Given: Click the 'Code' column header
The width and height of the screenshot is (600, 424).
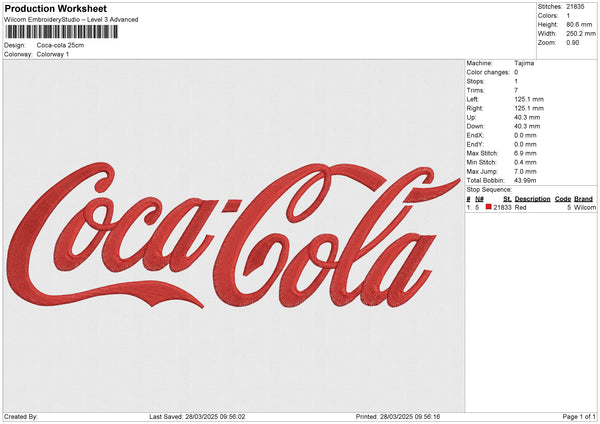Looking at the screenshot, I should 563,199.
